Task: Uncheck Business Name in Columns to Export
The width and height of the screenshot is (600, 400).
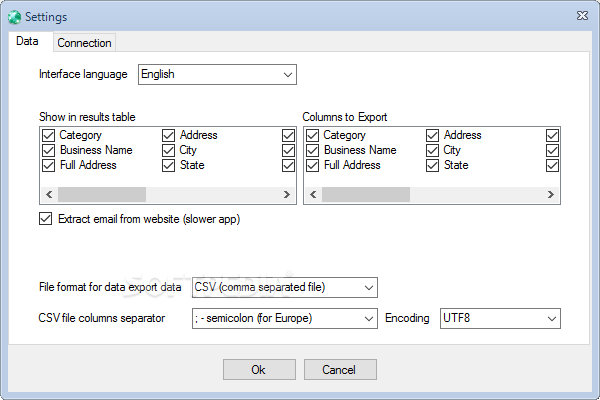Action: pyautogui.click(x=313, y=150)
